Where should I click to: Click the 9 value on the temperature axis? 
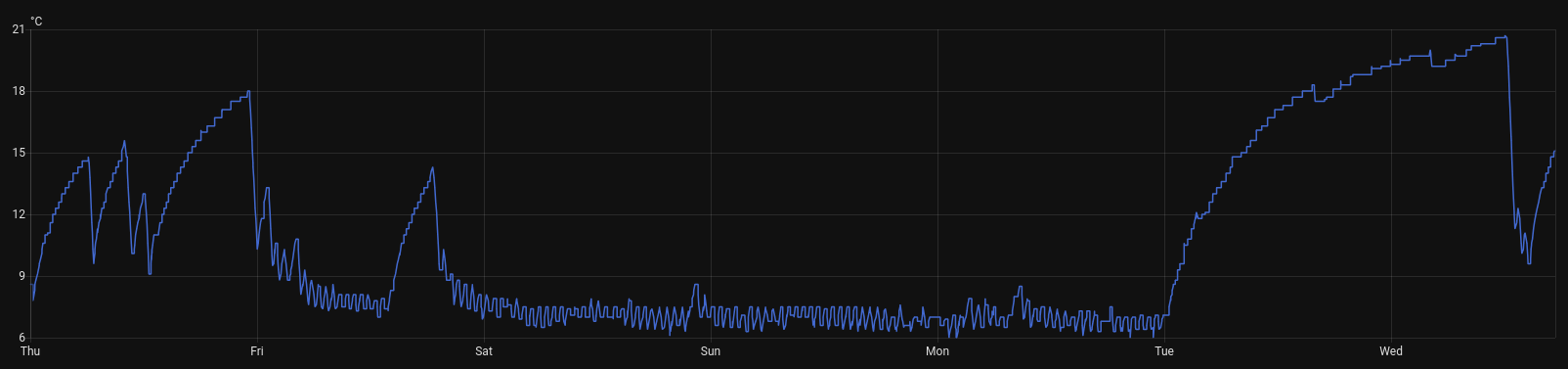pos(22,276)
